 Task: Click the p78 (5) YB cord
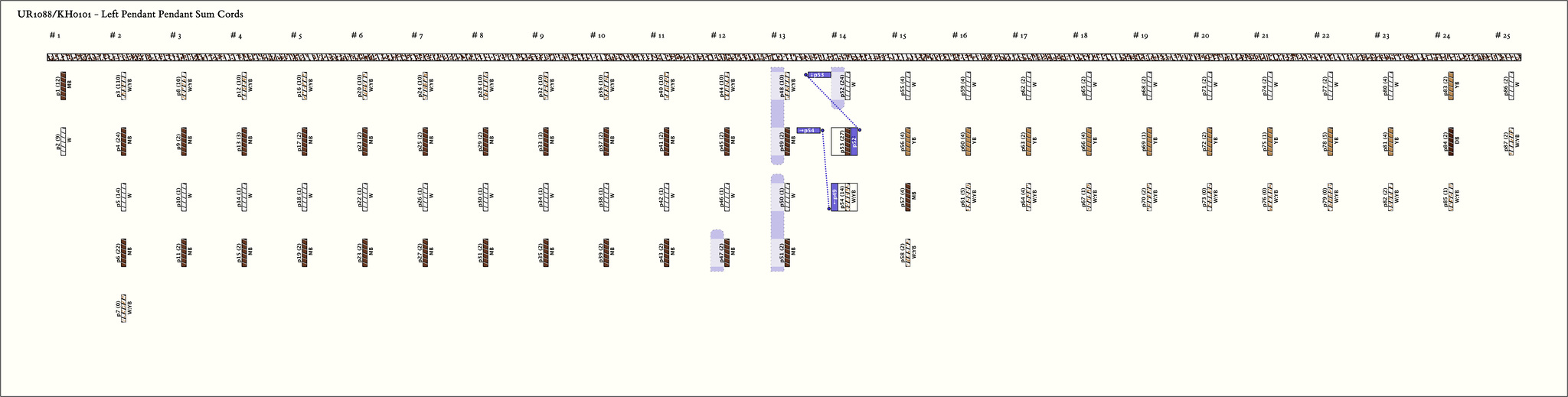coord(1330,141)
